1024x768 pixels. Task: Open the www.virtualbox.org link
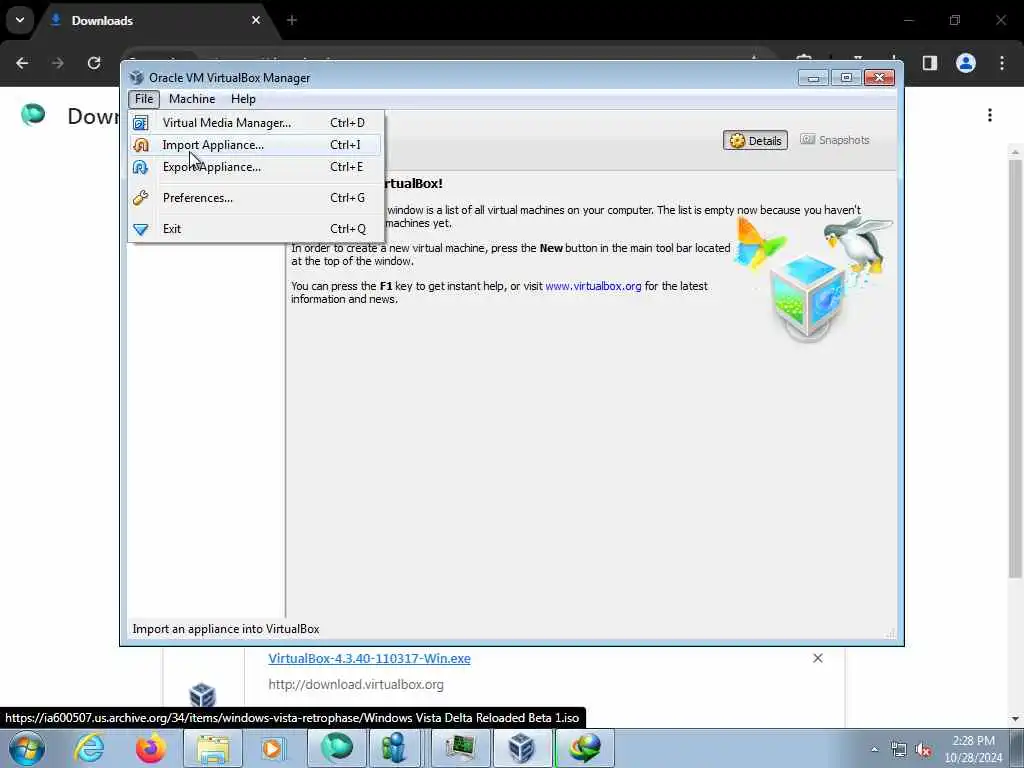[x=593, y=286]
